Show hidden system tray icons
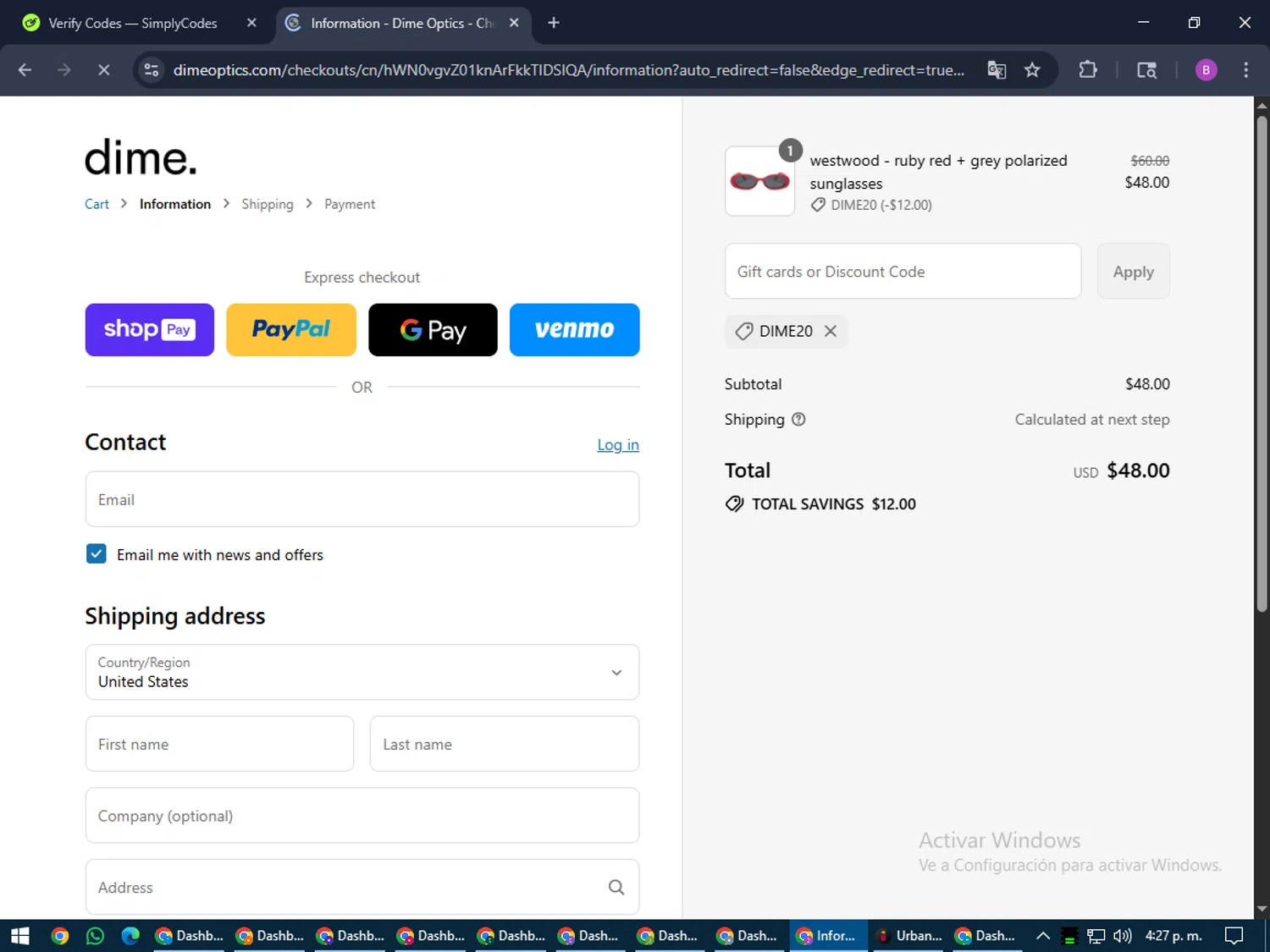 pos(1043,936)
